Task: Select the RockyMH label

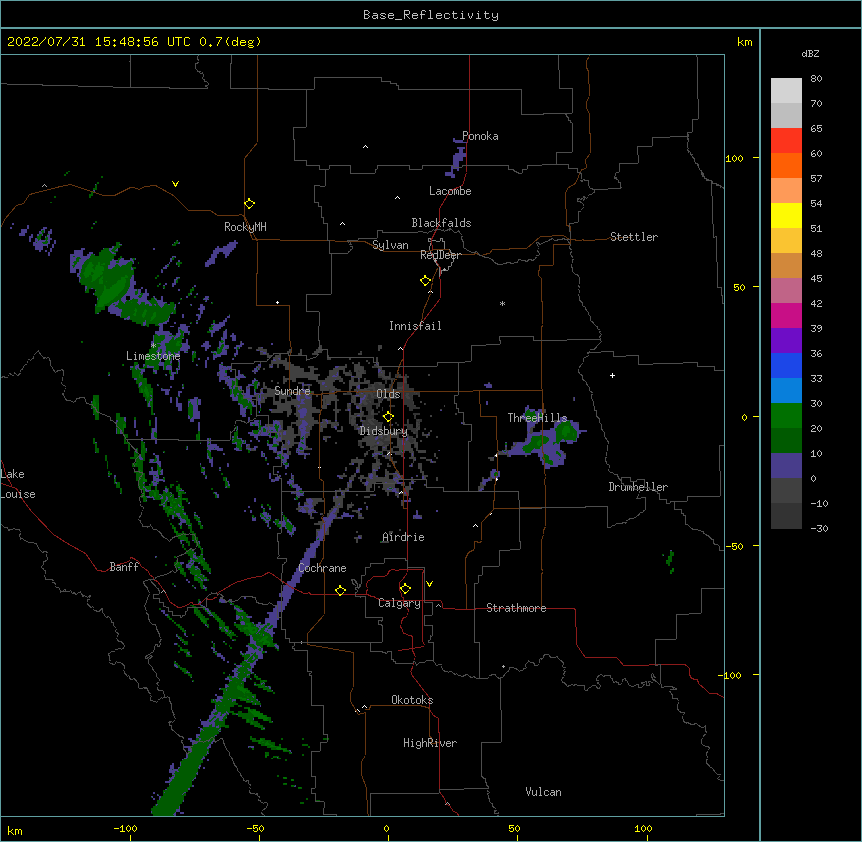Action: (245, 227)
